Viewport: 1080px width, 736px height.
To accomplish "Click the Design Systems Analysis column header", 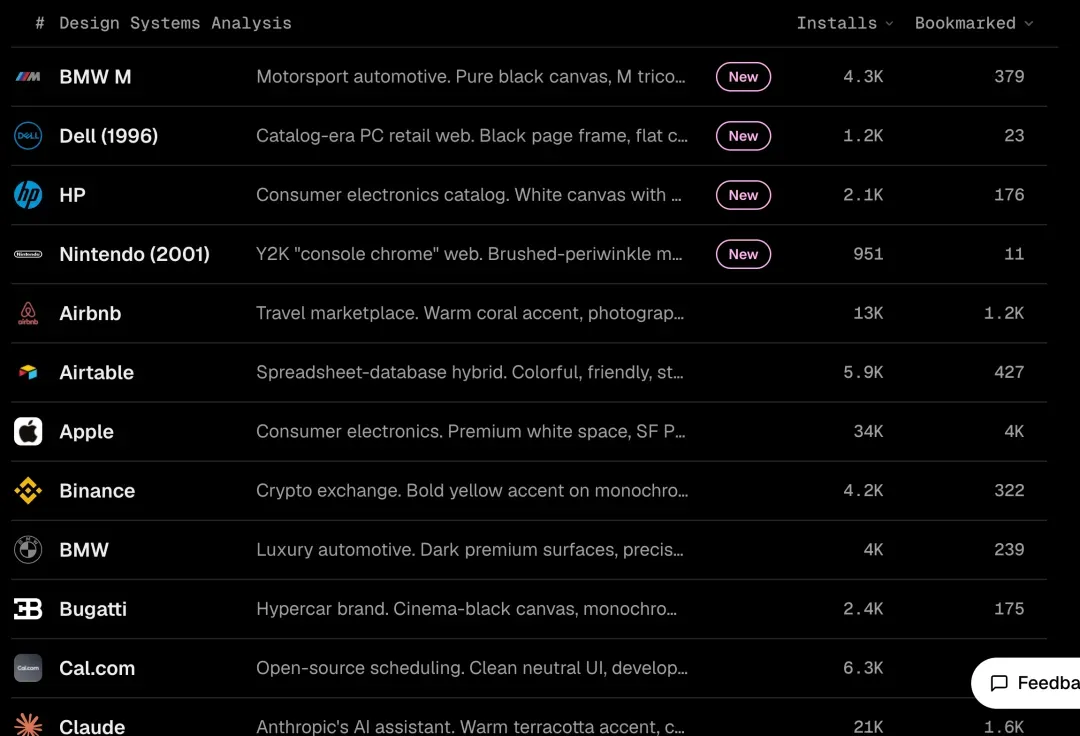I will point(175,23).
